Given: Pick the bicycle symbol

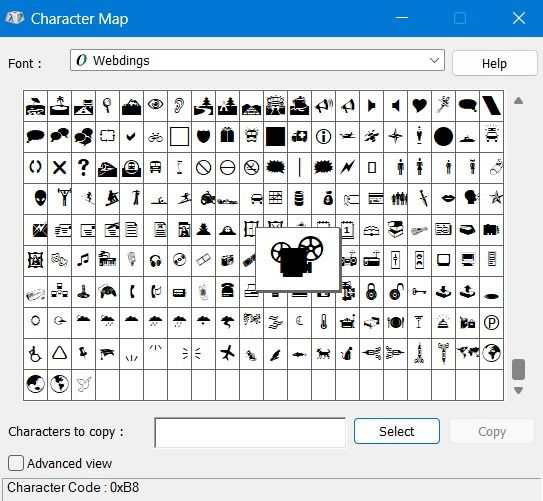Looking at the screenshot, I should pos(155,137).
